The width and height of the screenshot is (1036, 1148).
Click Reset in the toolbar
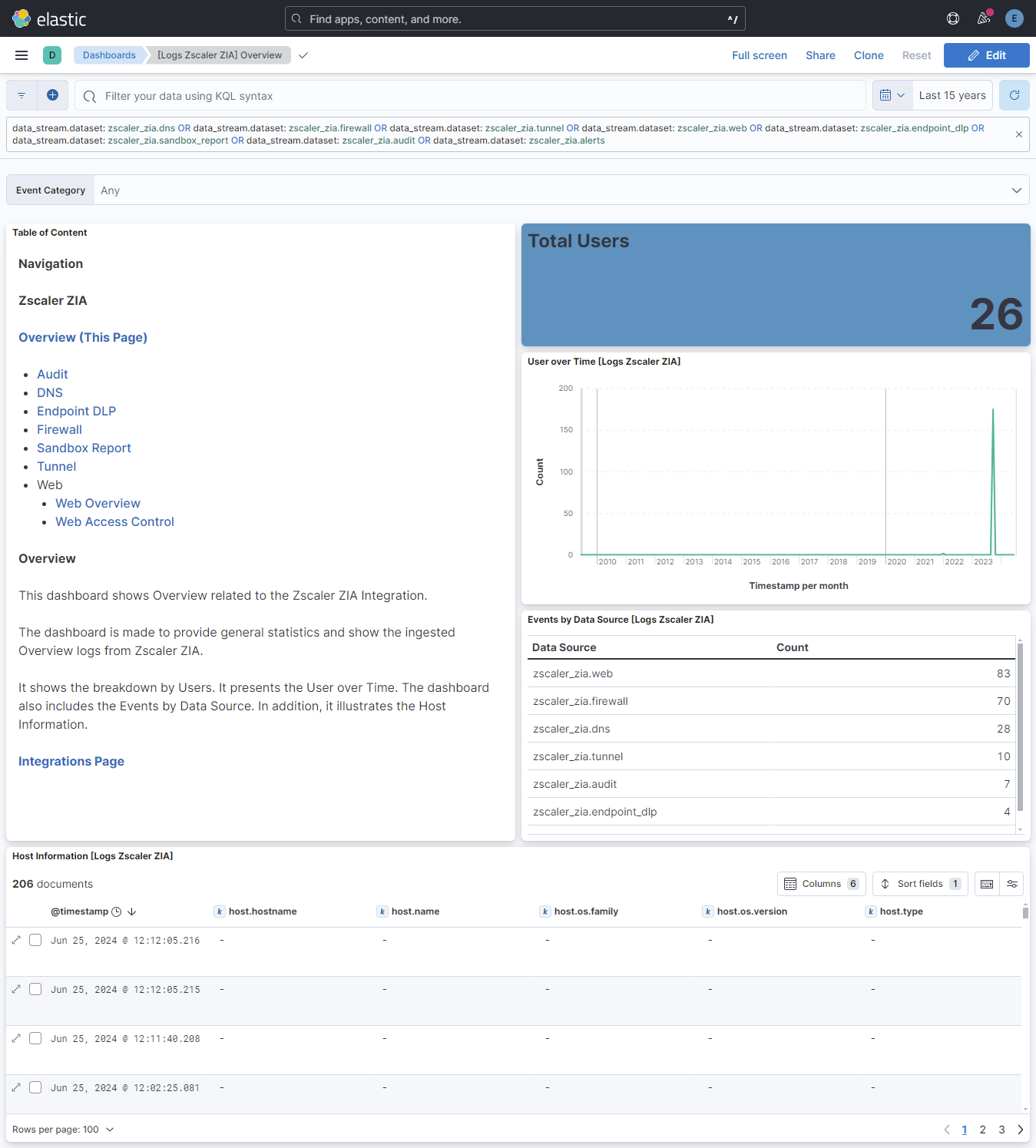tap(916, 55)
